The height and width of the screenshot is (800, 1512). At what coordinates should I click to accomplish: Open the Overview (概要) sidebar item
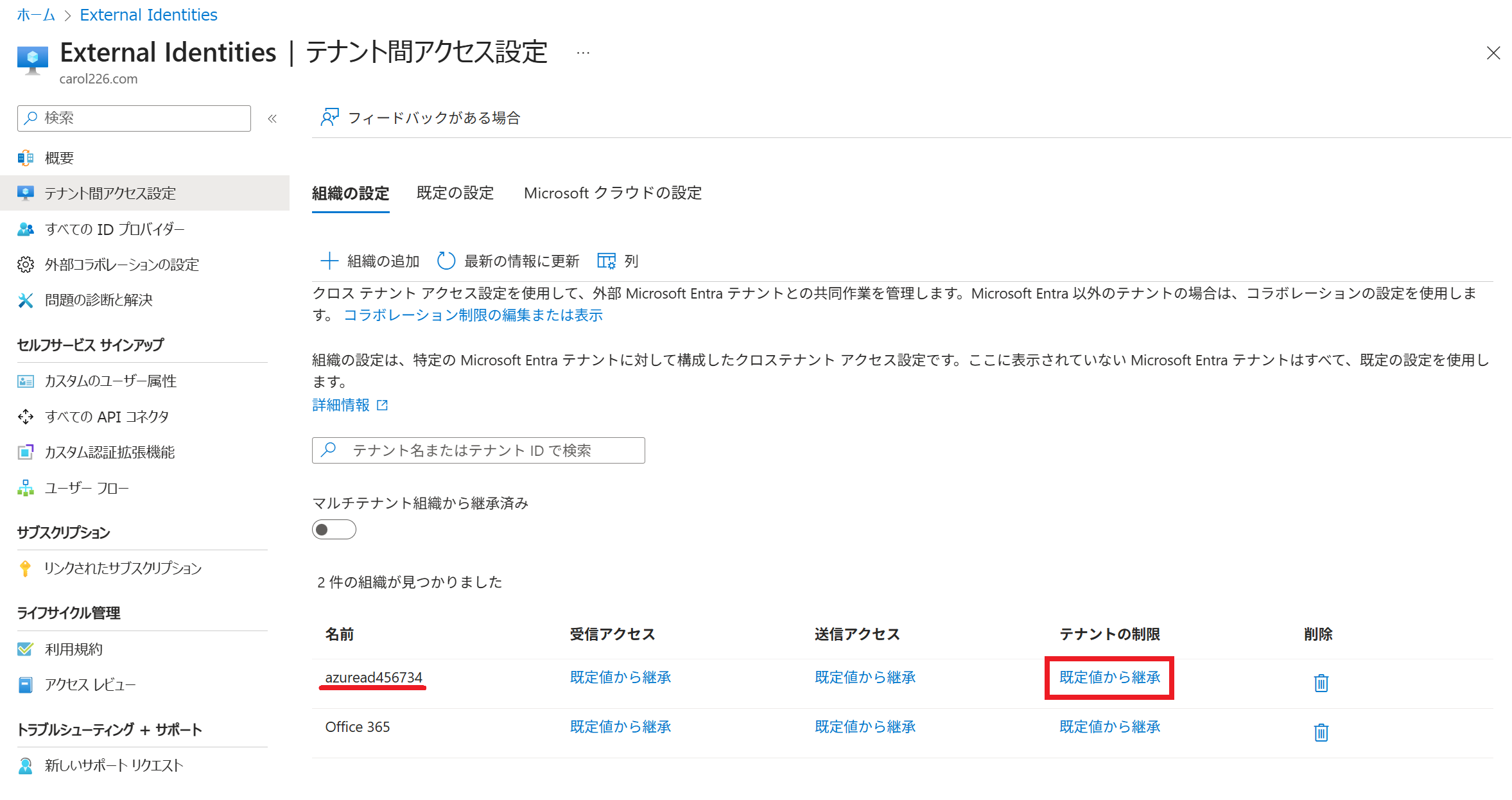59,158
